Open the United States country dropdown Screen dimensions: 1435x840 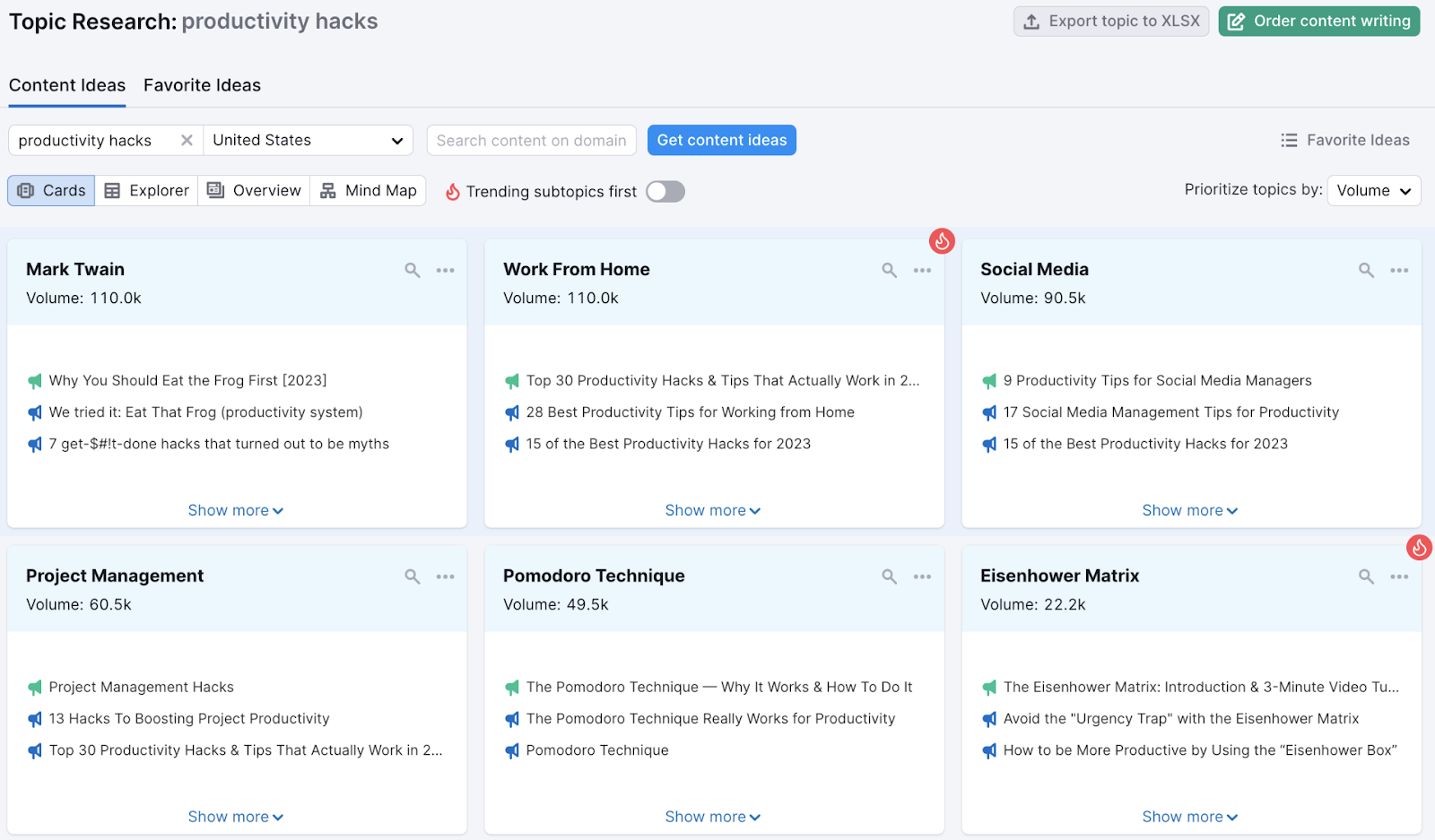[308, 140]
